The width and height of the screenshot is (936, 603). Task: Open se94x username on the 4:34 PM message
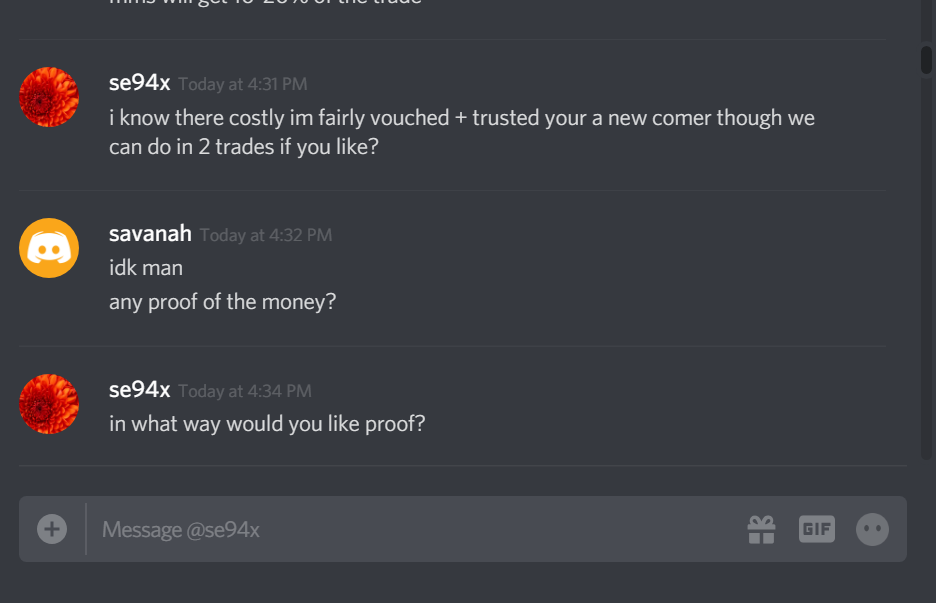(x=140, y=390)
